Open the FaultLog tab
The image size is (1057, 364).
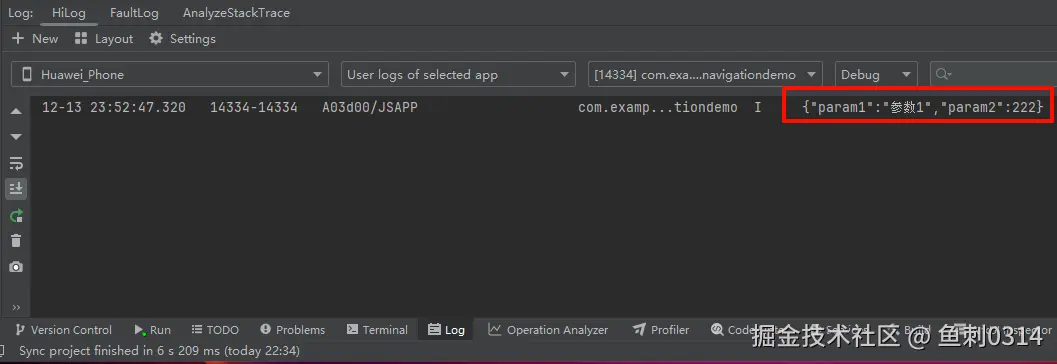tap(134, 13)
